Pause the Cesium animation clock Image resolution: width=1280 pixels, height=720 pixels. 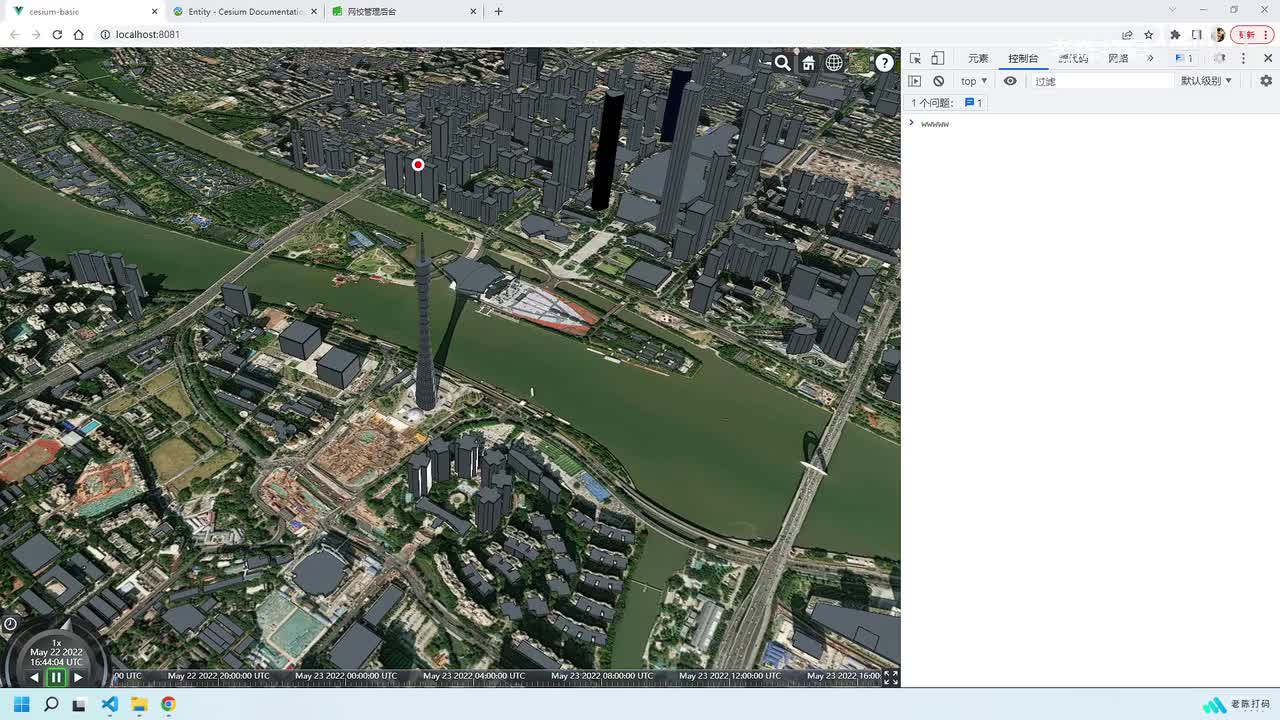[56, 677]
